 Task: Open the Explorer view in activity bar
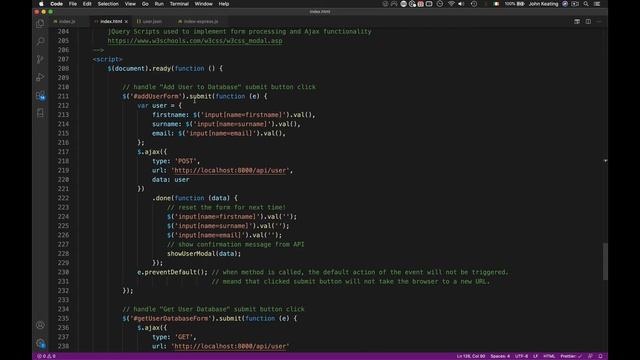[x=40, y=23]
